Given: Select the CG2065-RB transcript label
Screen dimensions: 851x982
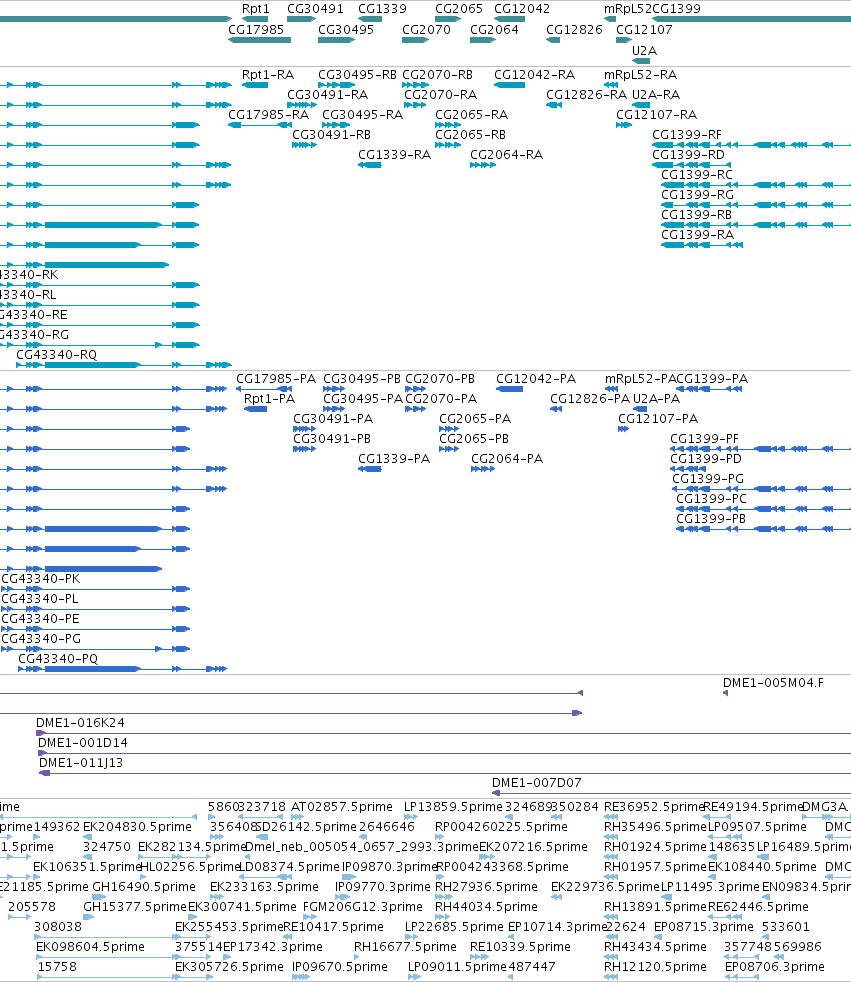Looking at the screenshot, I should coord(470,135).
